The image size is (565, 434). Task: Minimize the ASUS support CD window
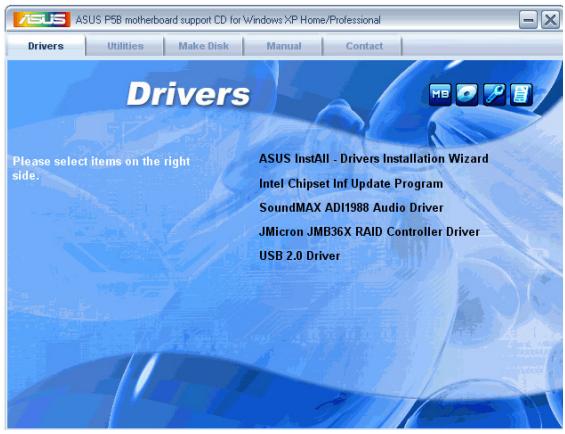click(528, 19)
